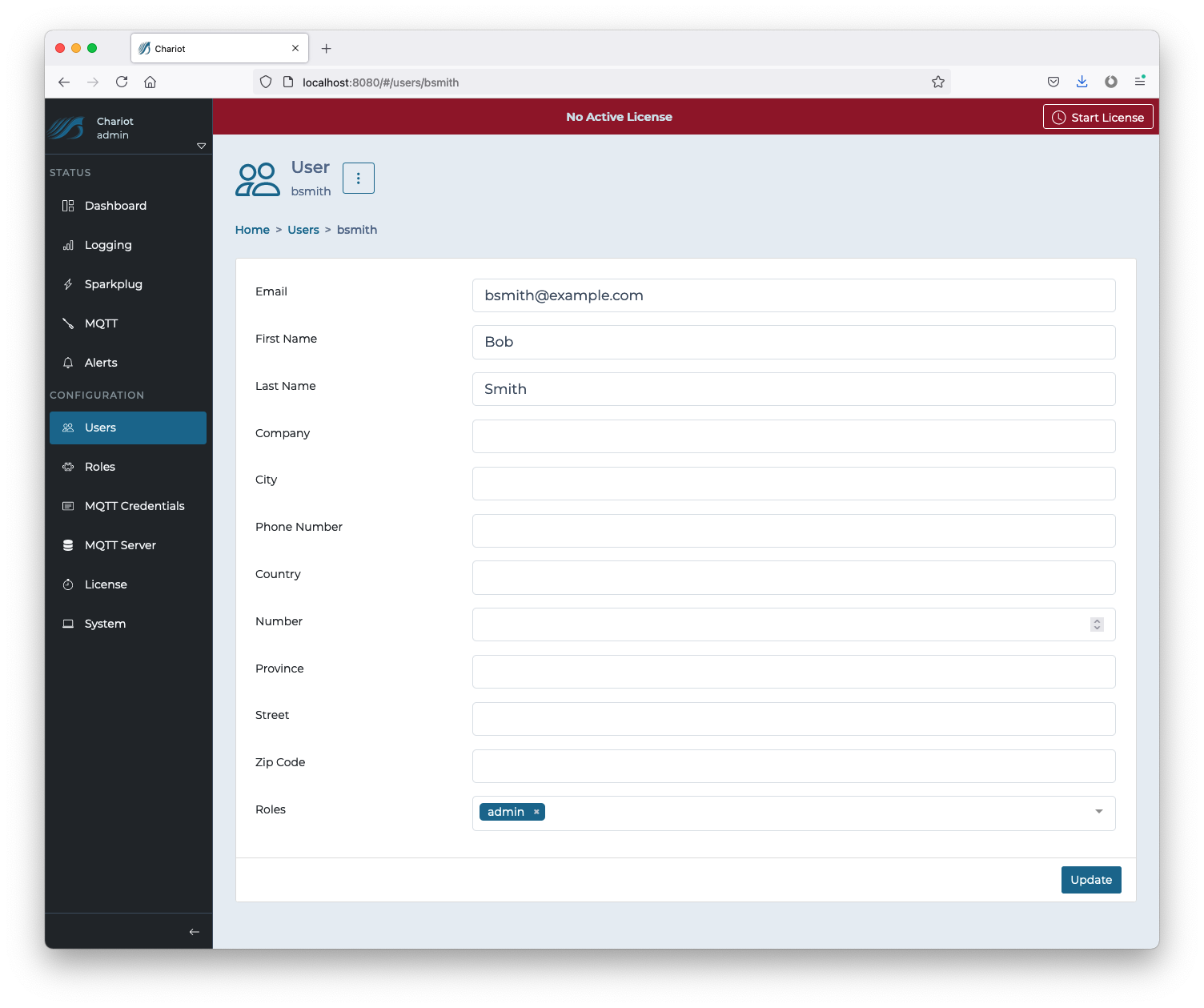
Task: Expand the Roles dropdown arrow
Action: [1099, 812]
